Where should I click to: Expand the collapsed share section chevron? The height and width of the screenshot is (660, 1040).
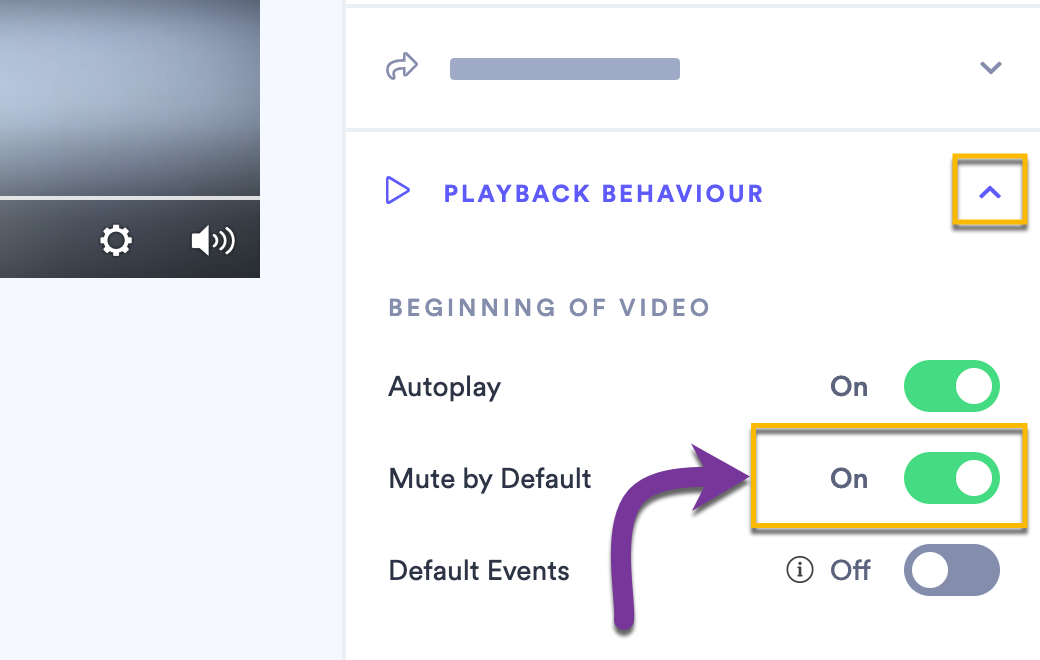coord(990,68)
